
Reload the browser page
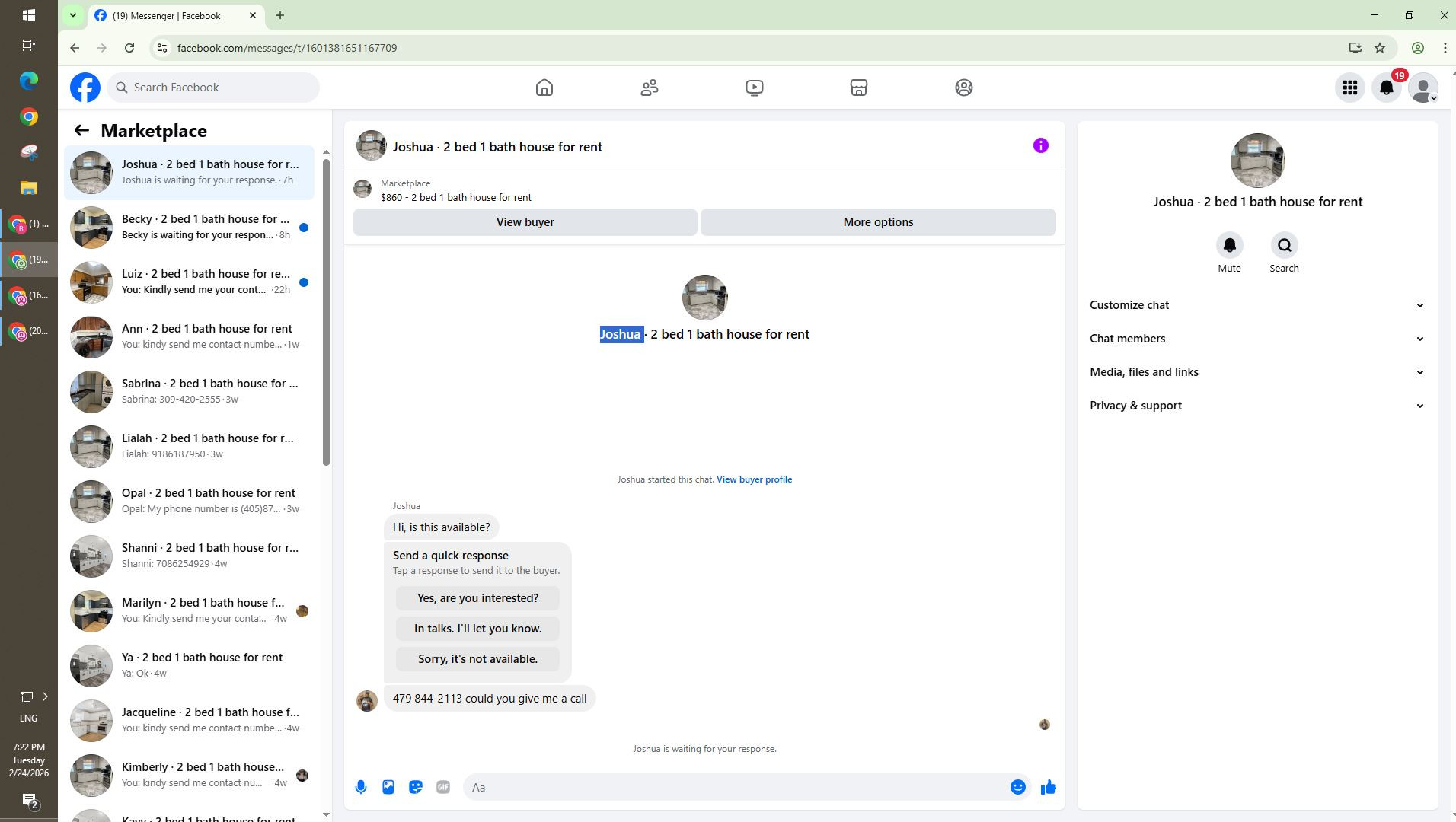coord(129,48)
